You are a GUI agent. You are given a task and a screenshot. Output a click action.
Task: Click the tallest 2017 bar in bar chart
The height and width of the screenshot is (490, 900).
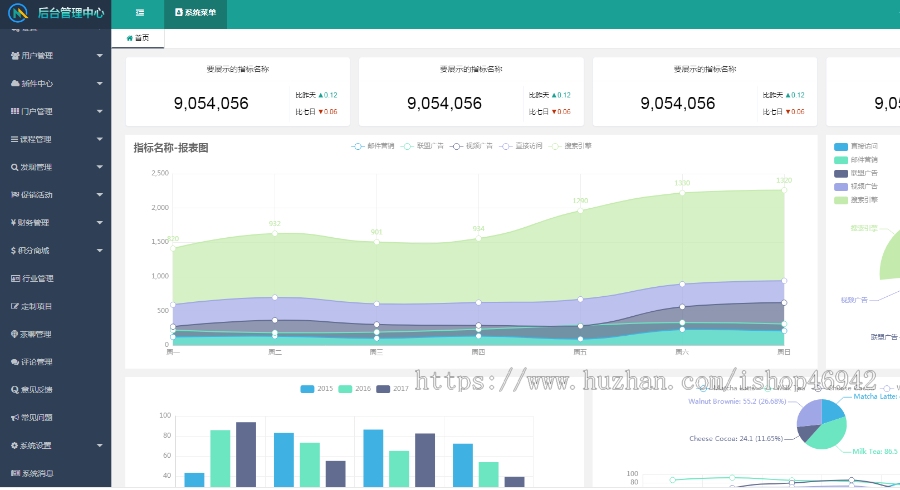click(246, 454)
